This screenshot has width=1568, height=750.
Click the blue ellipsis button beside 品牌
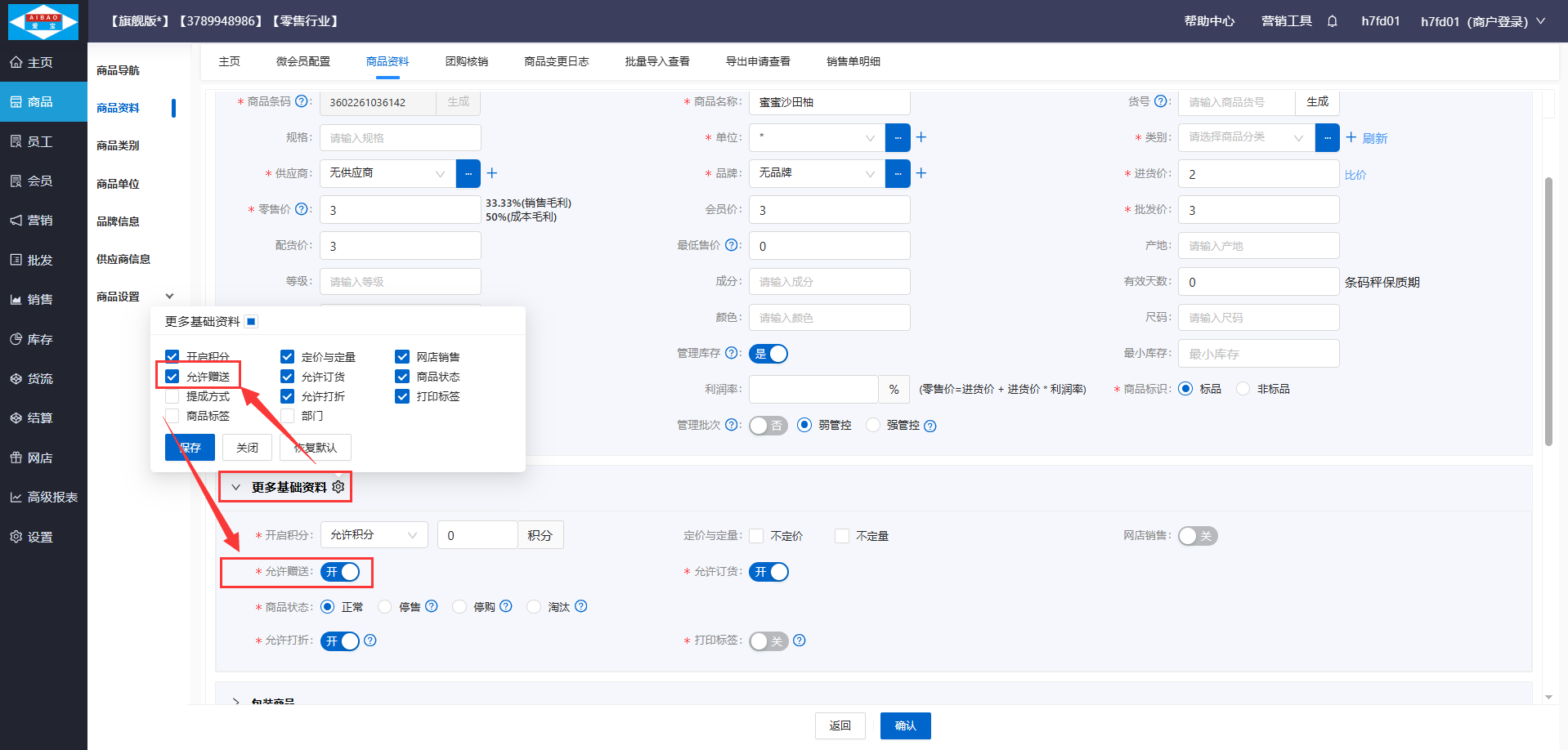897,173
